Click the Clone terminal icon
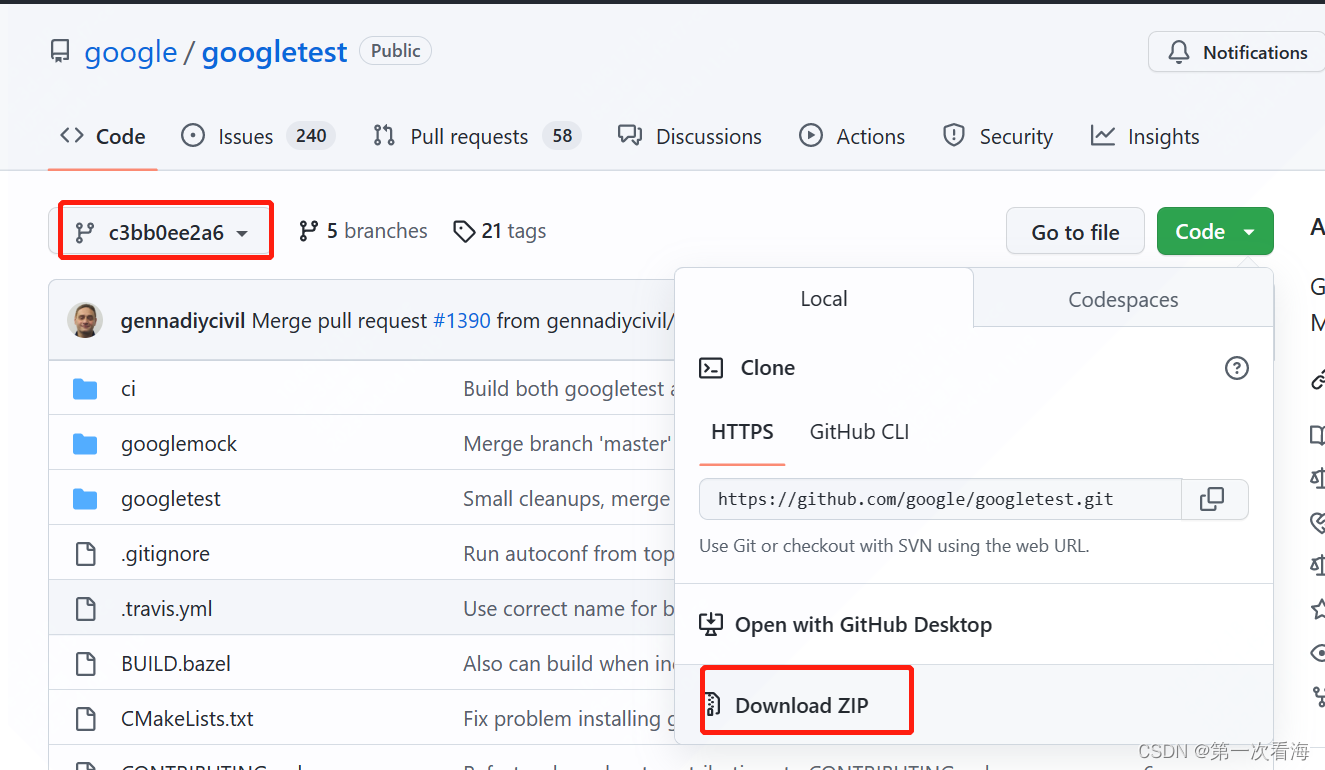The width and height of the screenshot is (1325, 770). [711, 368]
